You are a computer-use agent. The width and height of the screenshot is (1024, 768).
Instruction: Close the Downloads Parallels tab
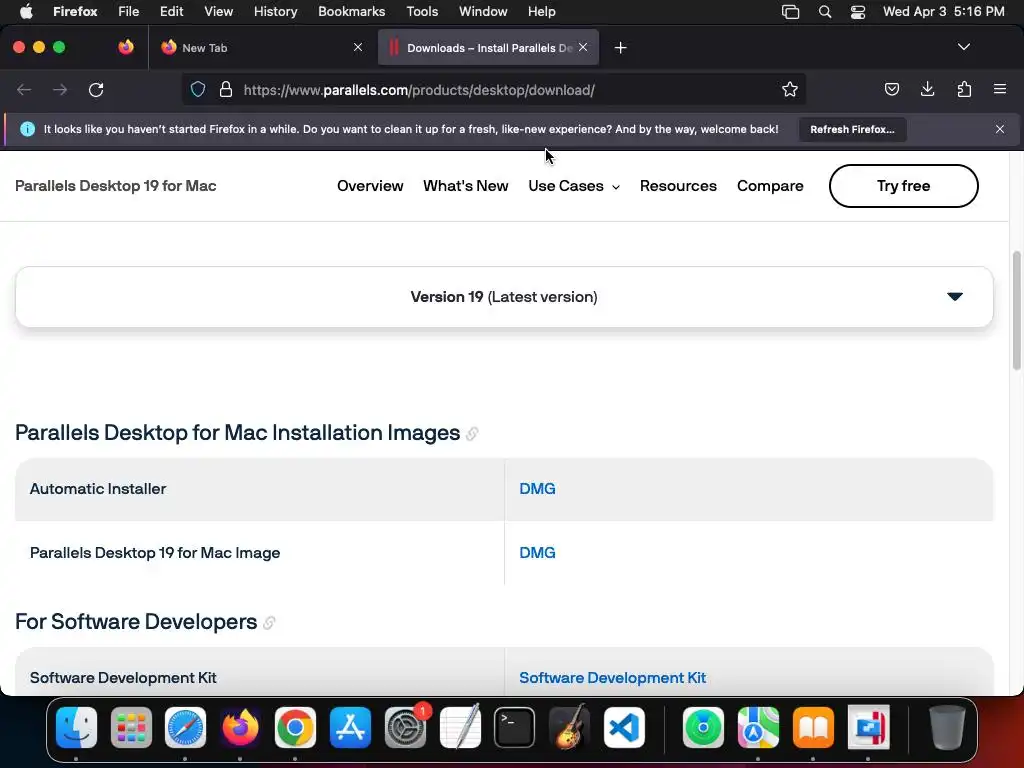pos(583,47)
